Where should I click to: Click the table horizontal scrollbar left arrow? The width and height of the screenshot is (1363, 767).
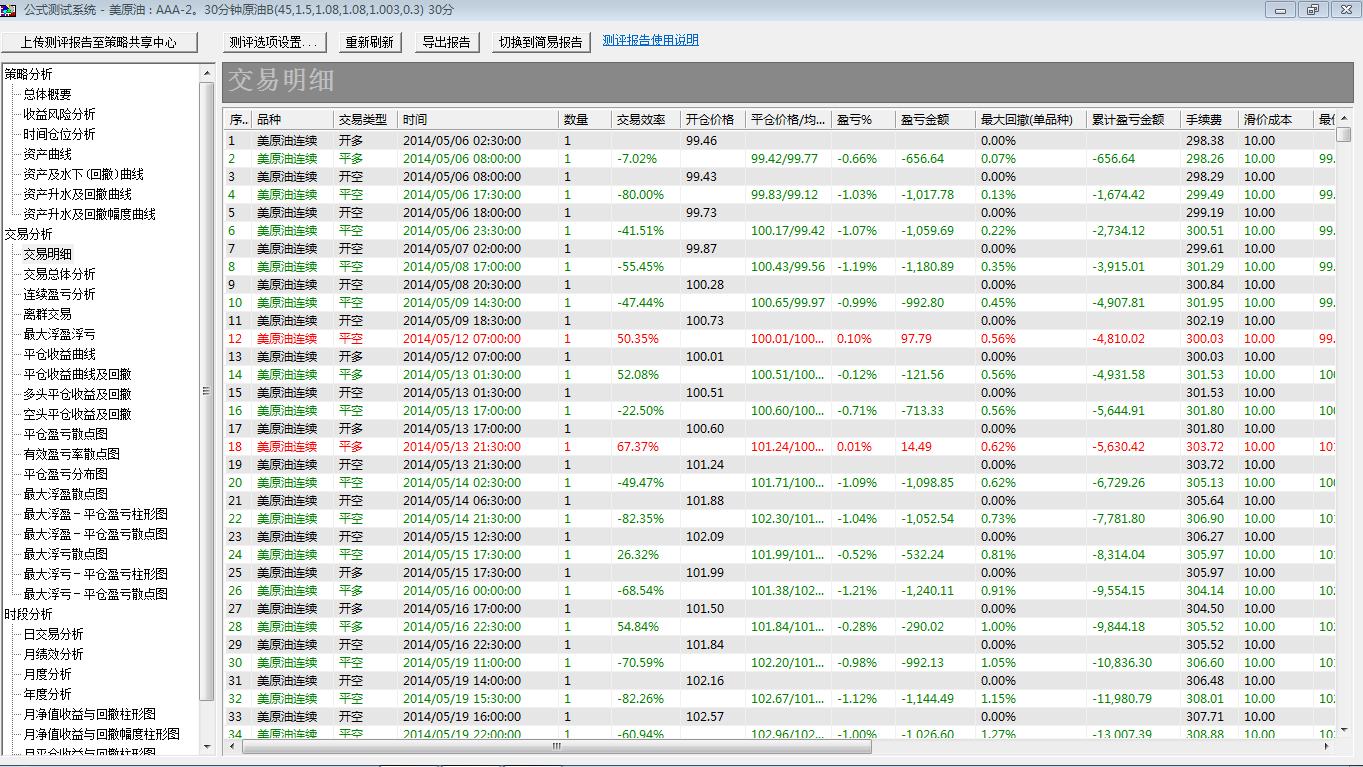[x=234, y=746]
